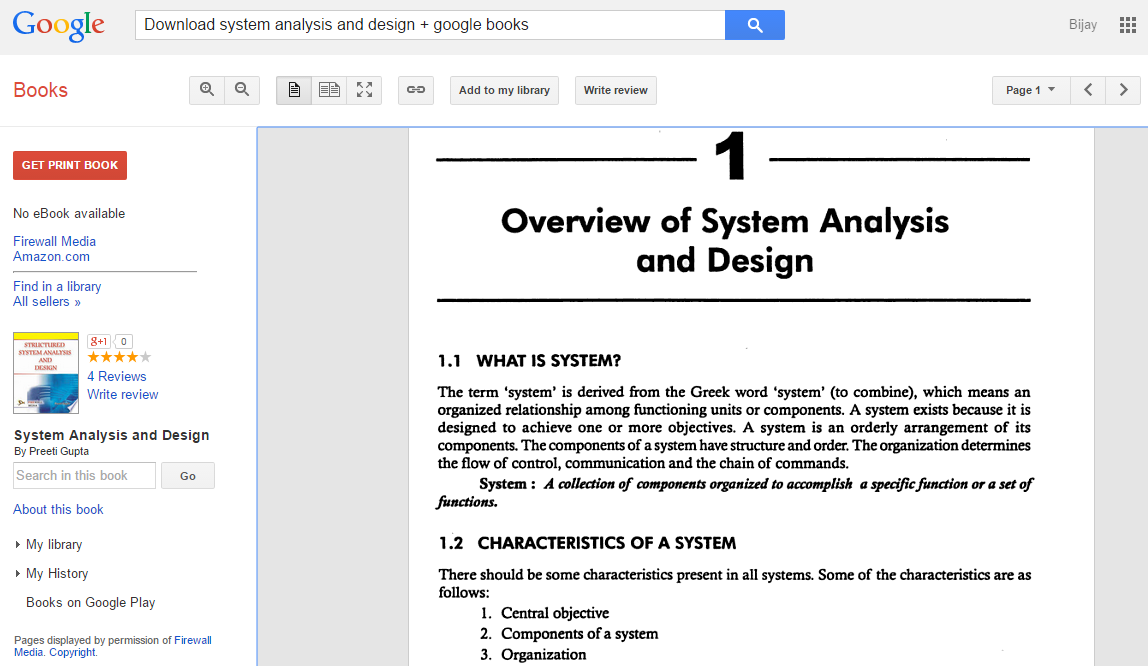1148x666 pixels.
Task: Open the Google apps grid
Action: pyautogui.click(x=1128, y=25)
